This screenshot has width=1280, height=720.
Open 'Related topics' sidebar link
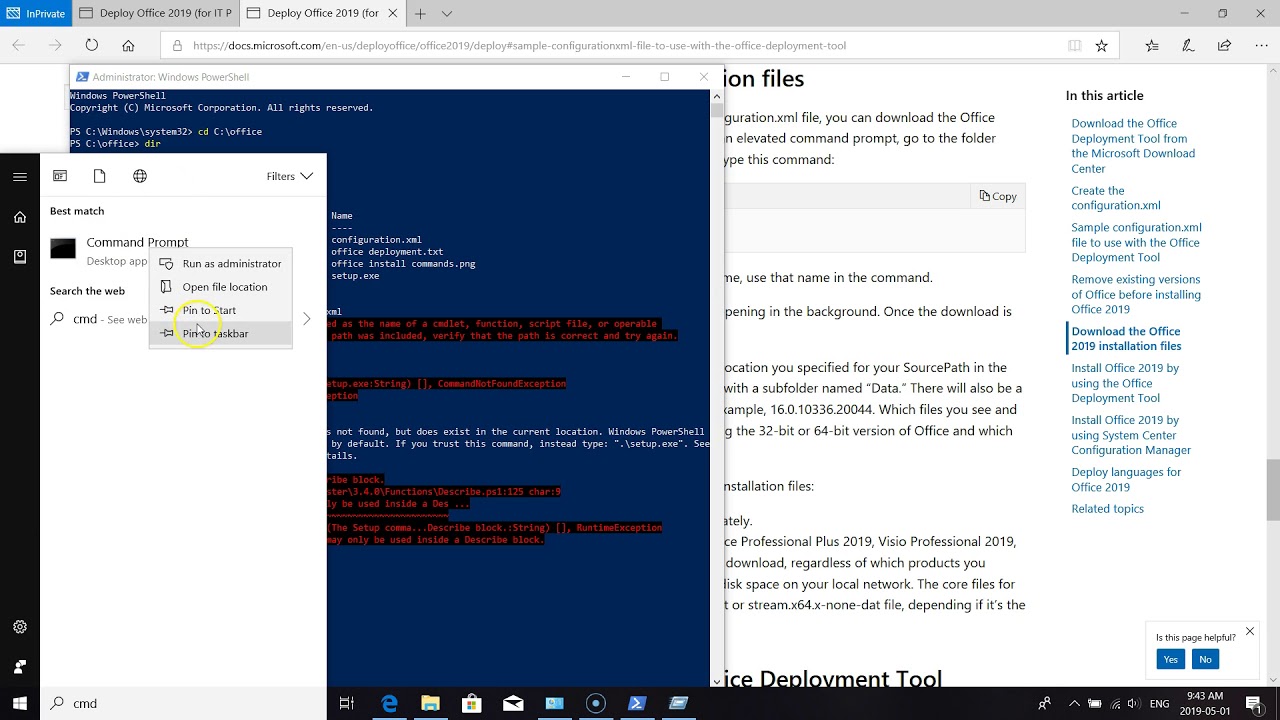(x=1107, y=509)
